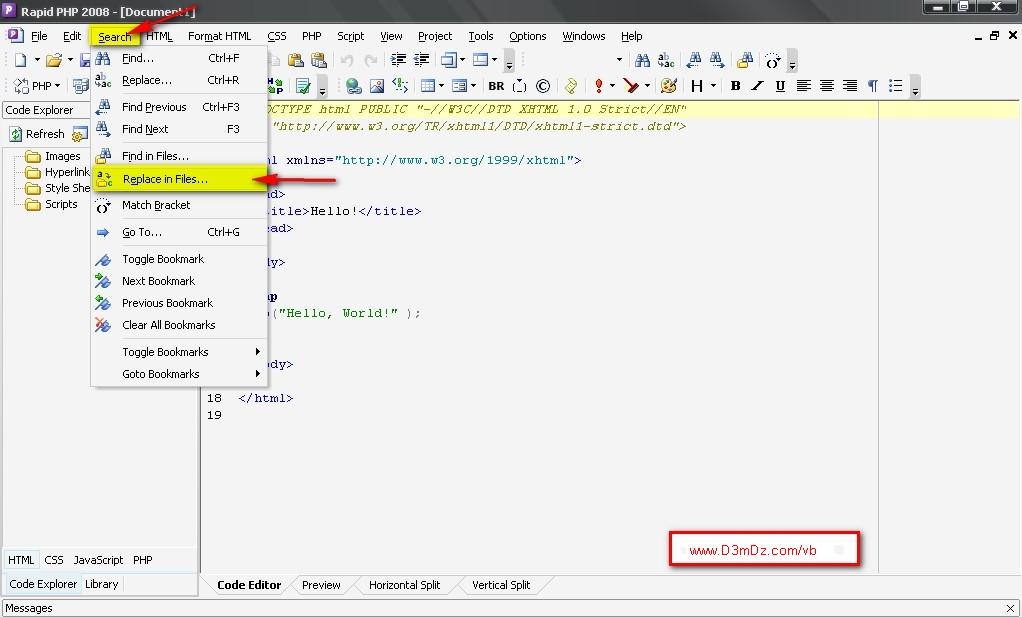The width and height of the screenshot is (1022, 617).
Task: Choose Replace in Files from Search menu
Action: click(x=179, y=179)
